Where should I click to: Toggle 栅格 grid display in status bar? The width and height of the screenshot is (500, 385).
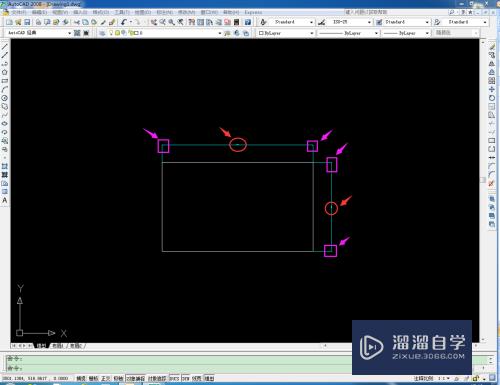coord(93,379)
